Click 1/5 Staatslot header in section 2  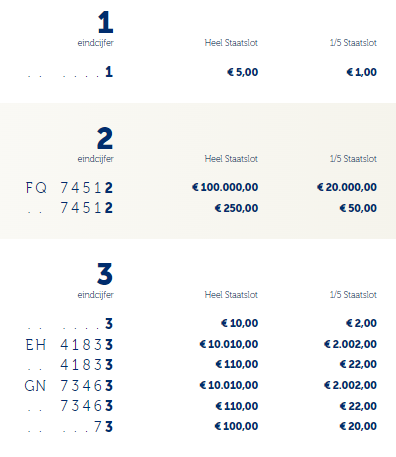coord(353,159)
